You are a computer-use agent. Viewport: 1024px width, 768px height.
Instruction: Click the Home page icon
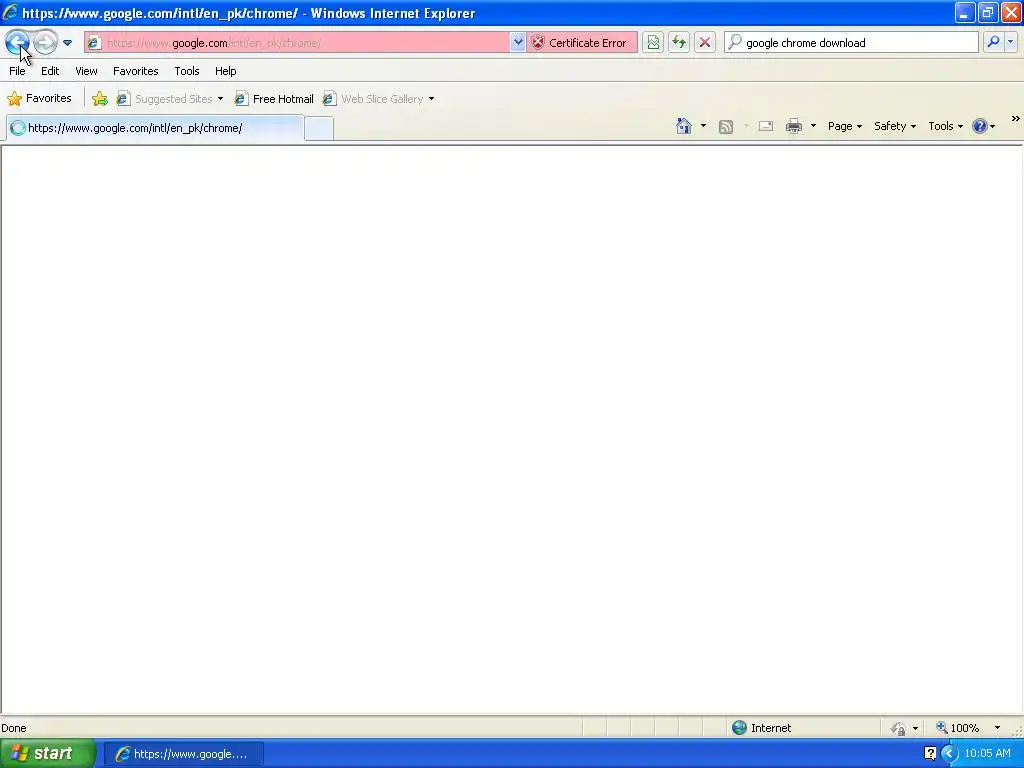[x=684, y=126]
